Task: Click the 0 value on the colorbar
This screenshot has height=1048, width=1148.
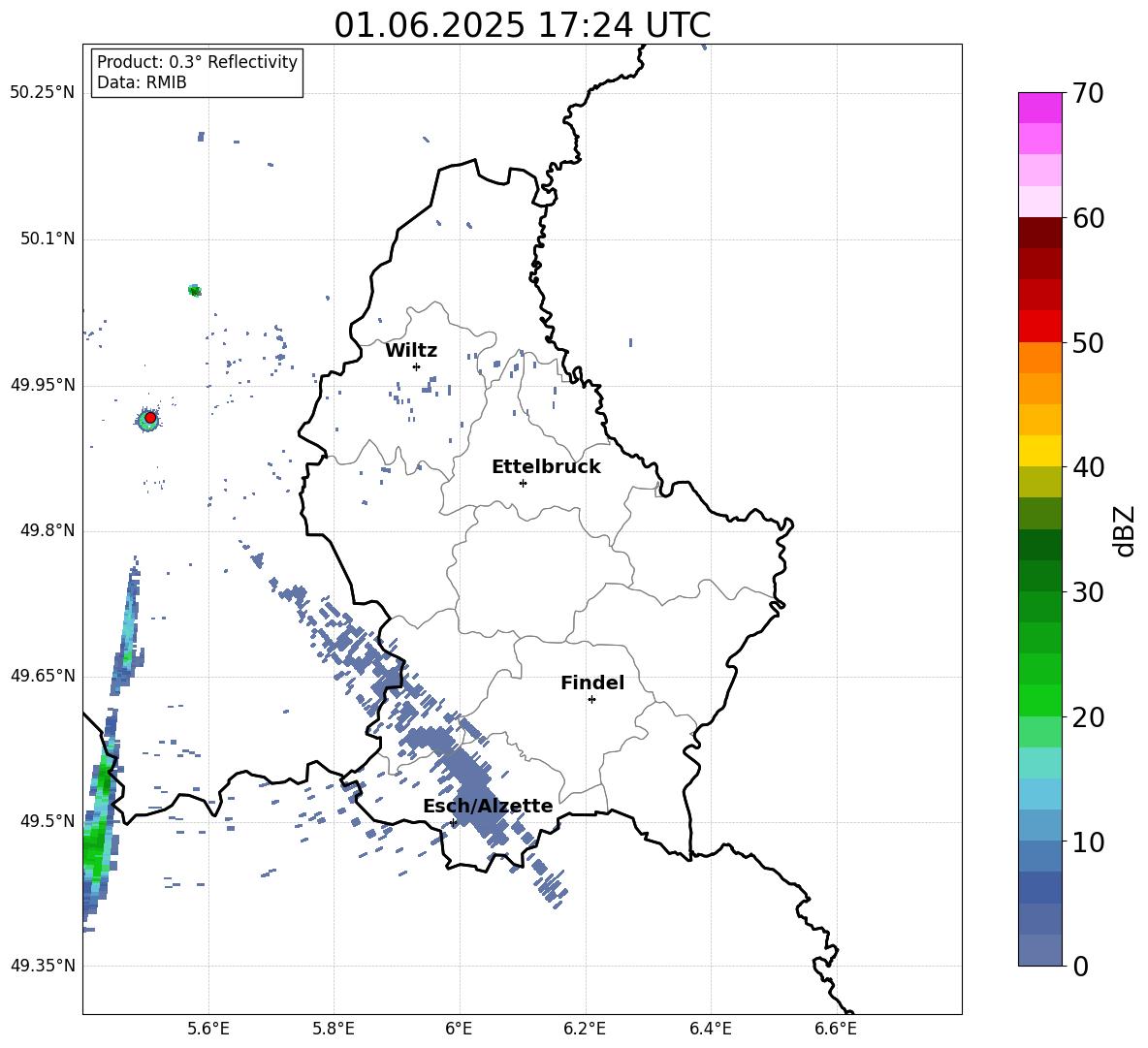Action: click(x=1080, y=967)
